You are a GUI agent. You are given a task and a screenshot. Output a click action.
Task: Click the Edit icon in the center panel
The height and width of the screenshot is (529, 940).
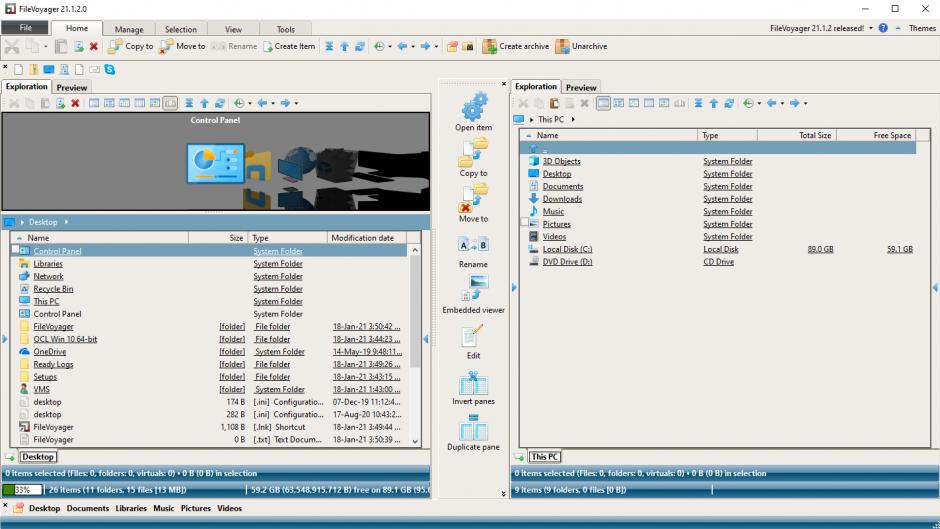474,336
